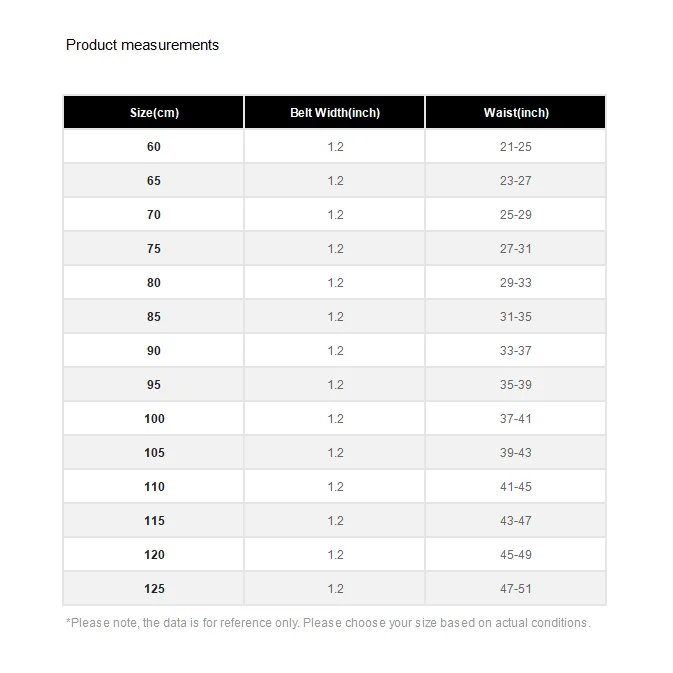Select the size 60 cell

pyautogui.click(x=154, y=146)
